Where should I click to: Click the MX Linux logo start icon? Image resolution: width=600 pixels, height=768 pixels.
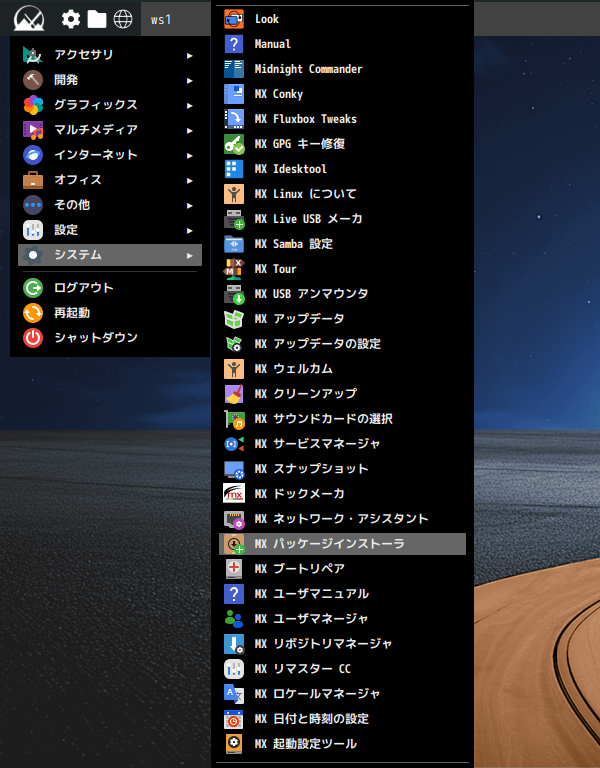[29, 19]
